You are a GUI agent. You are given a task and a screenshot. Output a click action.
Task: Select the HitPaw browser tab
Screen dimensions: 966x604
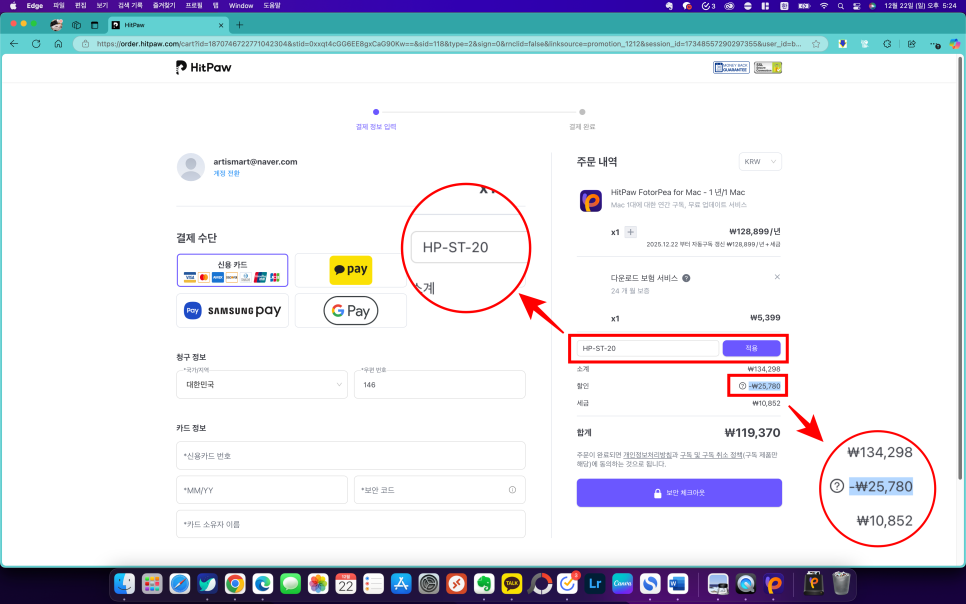click(166, 25)
